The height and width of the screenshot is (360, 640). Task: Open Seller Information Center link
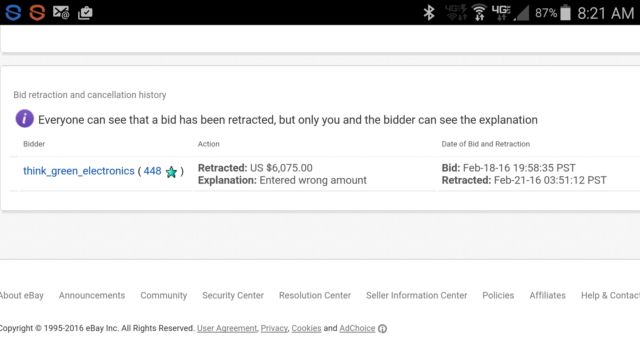point(416,295)
